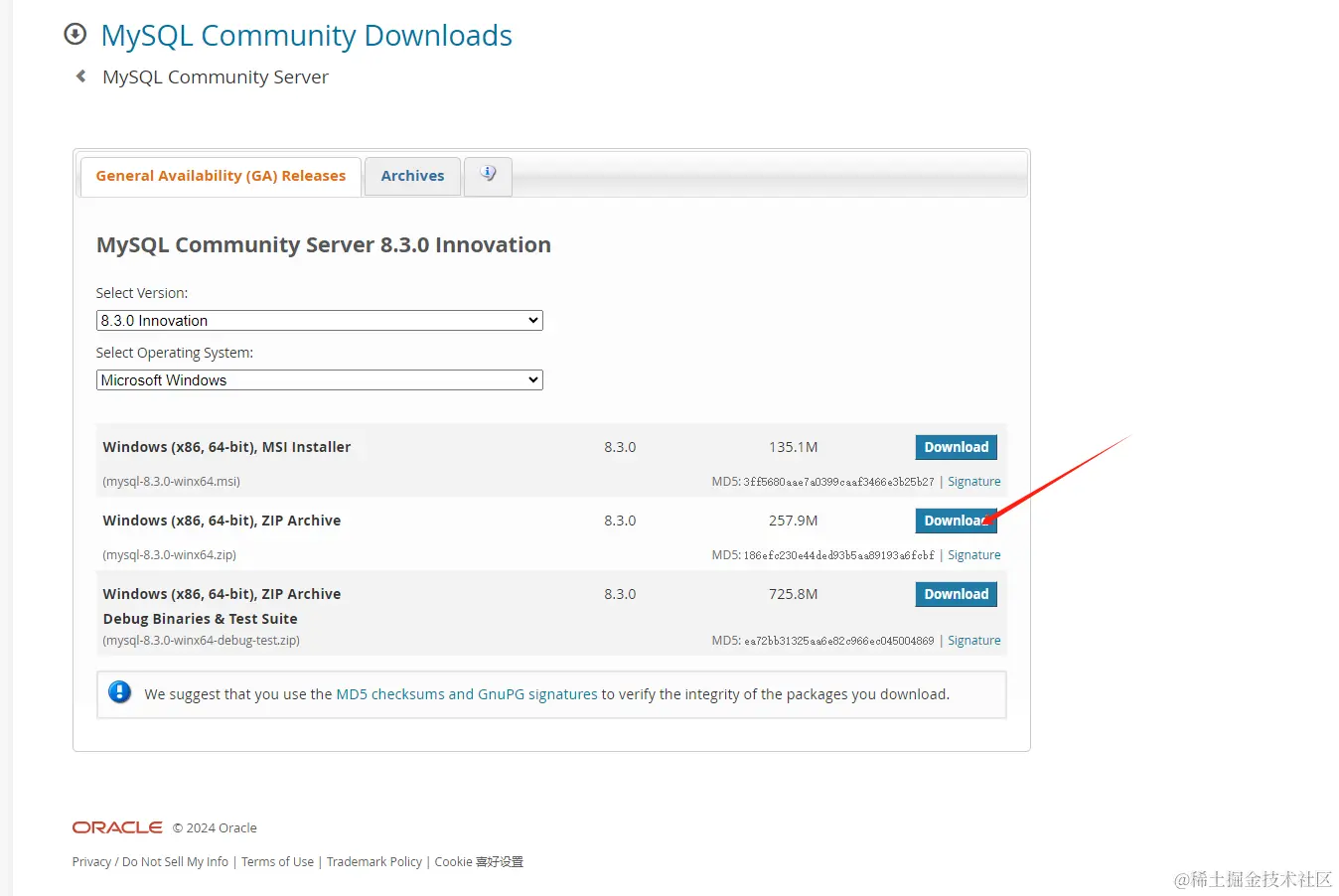Open the Privacy / Do Not Sell My Info link

pos(150,862)
